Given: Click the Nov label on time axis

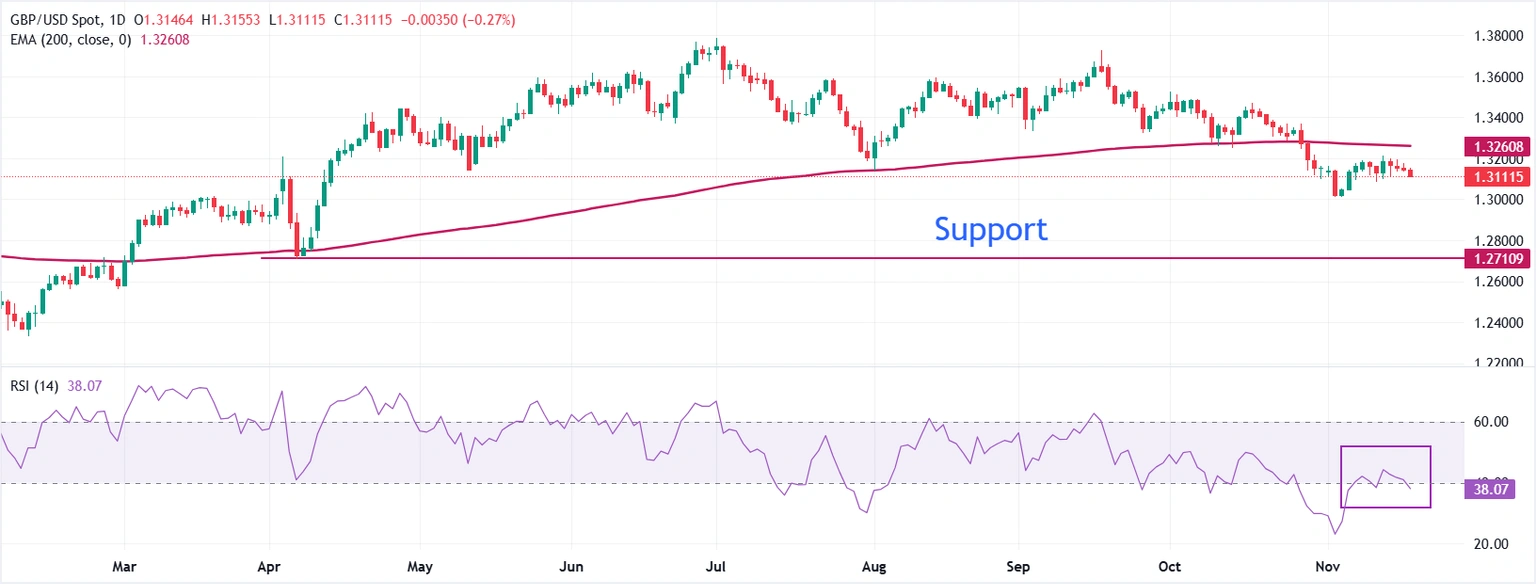Looking at the screenshot, I should (1328, 566).
